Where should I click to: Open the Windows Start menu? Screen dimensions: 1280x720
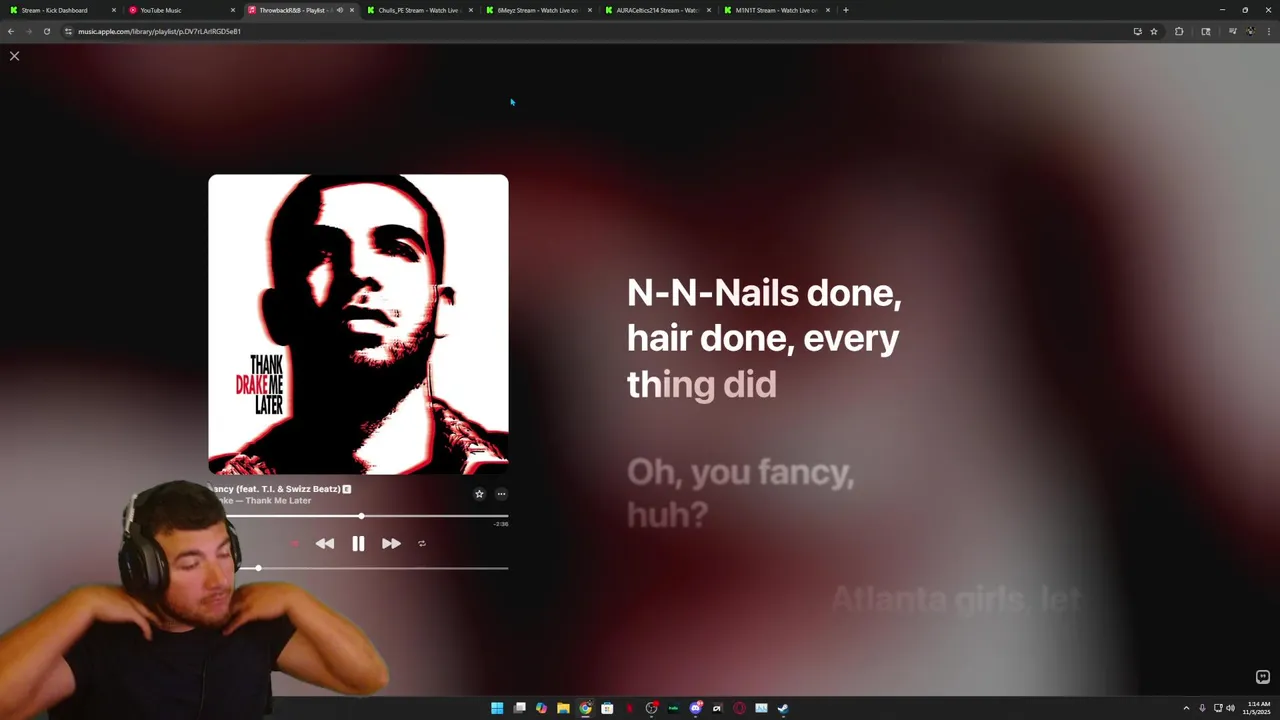coord(497,708)
